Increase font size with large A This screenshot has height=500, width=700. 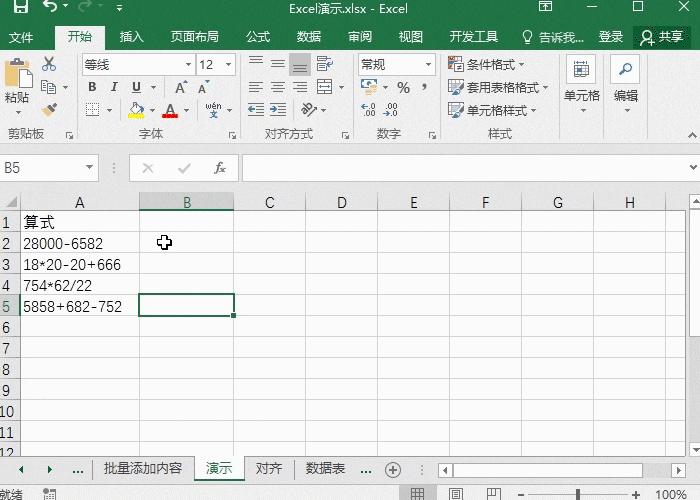(180, 87)
